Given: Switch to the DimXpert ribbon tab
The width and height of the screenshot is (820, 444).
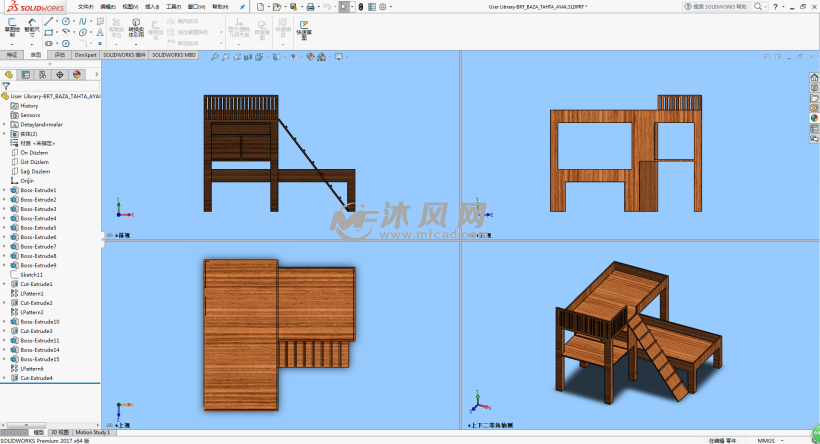Looking at the screenshot, I should 86,55.
